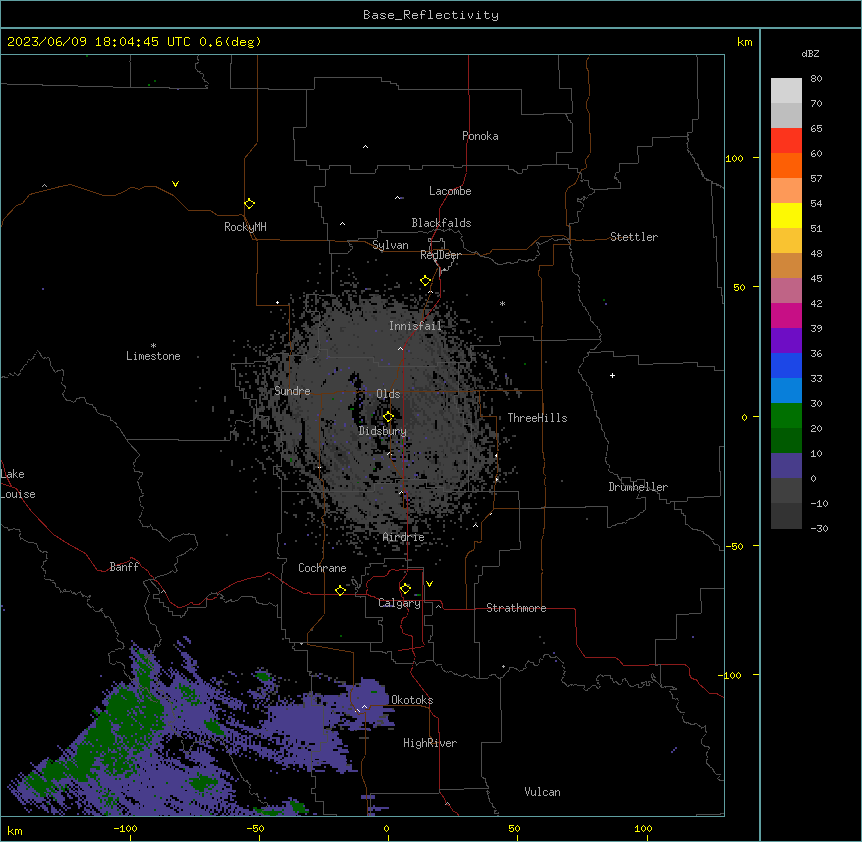This screenshot has width=862, height=842.
Task: Click the ThreeHills town label
Action: pyautogui.click(x=537, y=418)
